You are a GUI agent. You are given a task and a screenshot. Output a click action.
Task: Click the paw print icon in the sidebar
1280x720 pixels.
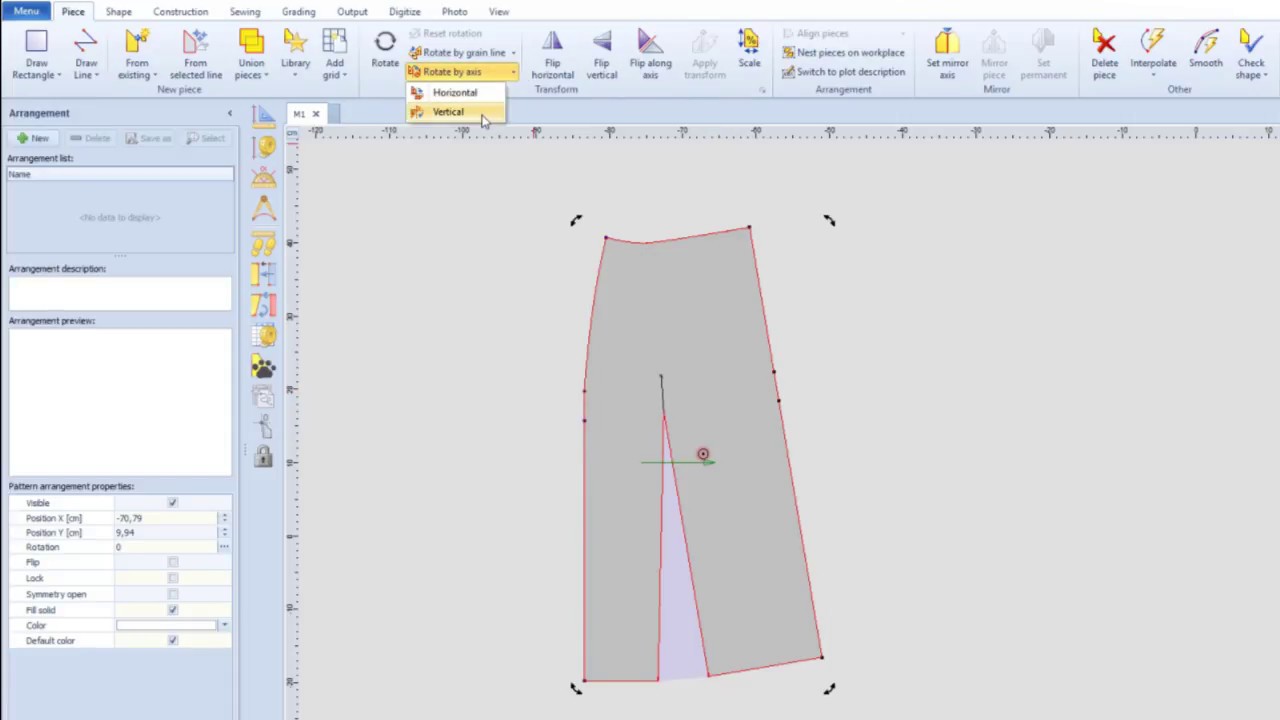coord(263,366)
